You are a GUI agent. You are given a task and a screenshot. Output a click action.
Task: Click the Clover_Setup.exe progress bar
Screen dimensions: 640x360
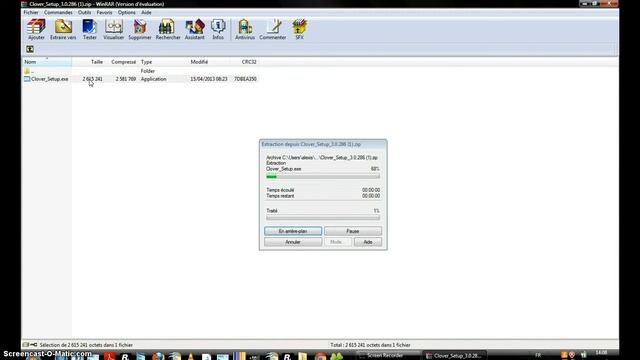323,177
